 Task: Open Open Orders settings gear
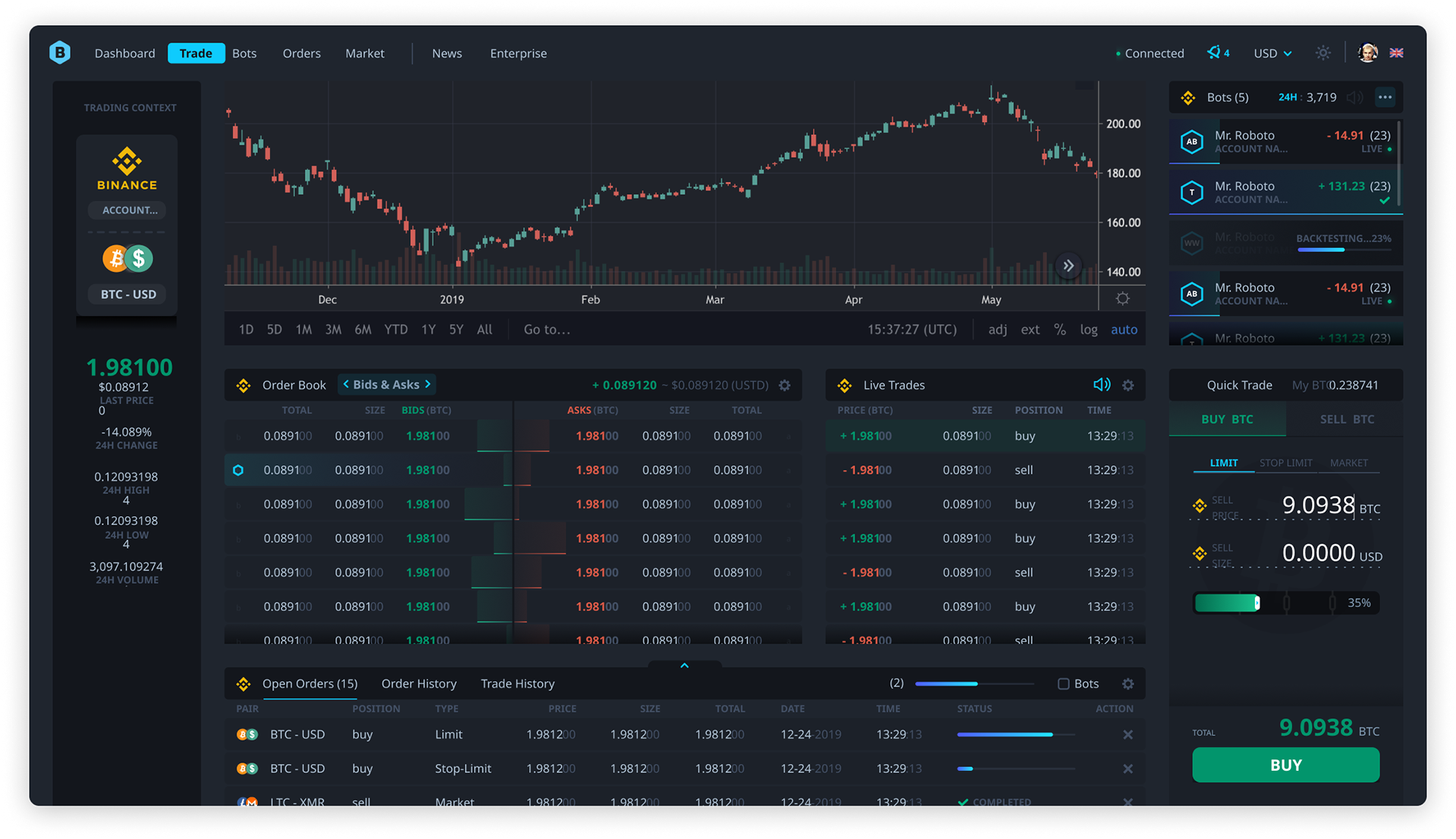pyautogui.click(x=1128, y=684)
